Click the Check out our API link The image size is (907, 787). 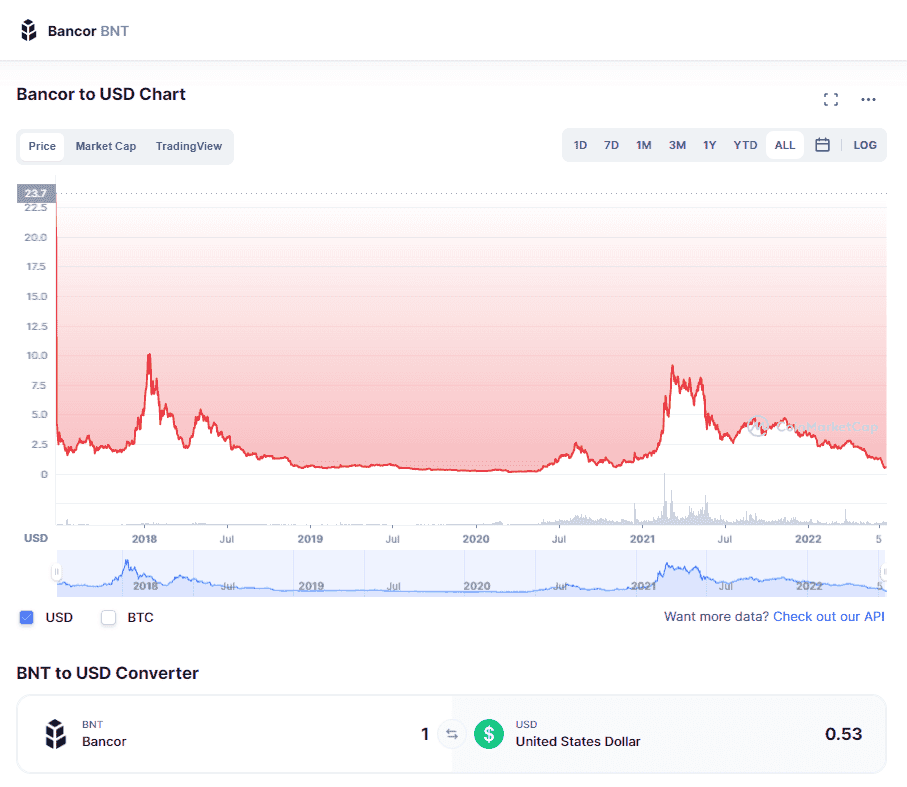click(x=828, y=617)
